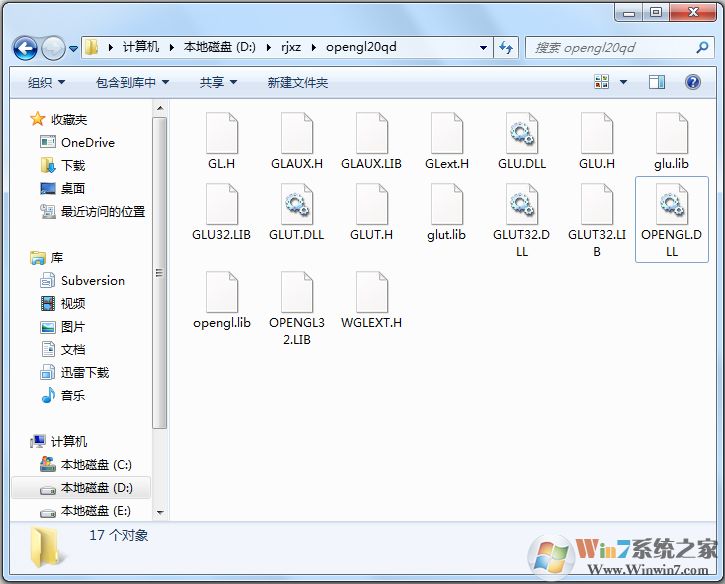Open the 组织 menu
This screenshot has width=725, height=584.
[x=46, y=83]
